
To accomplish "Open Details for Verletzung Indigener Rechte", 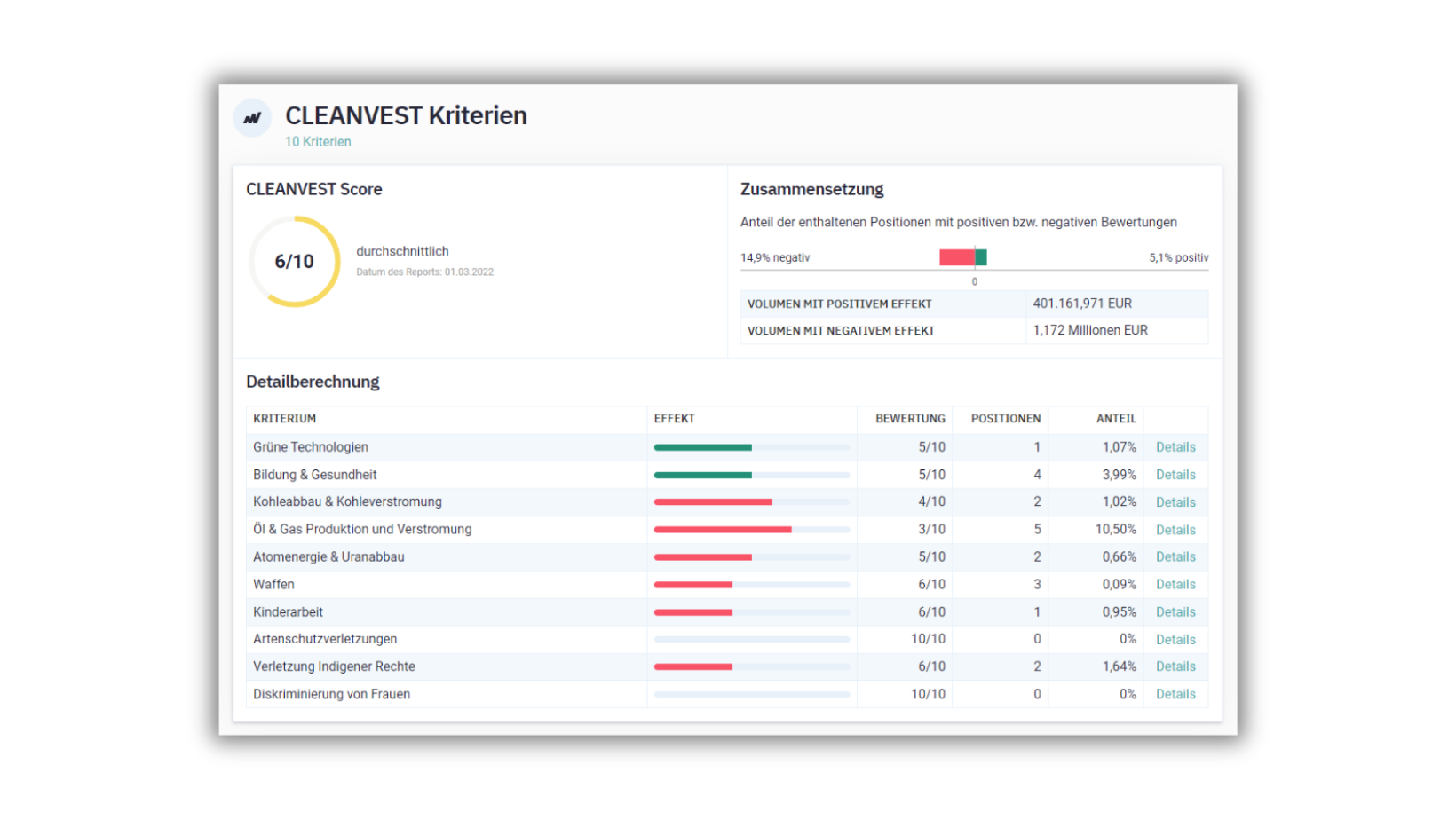I will pos(1175,666).
